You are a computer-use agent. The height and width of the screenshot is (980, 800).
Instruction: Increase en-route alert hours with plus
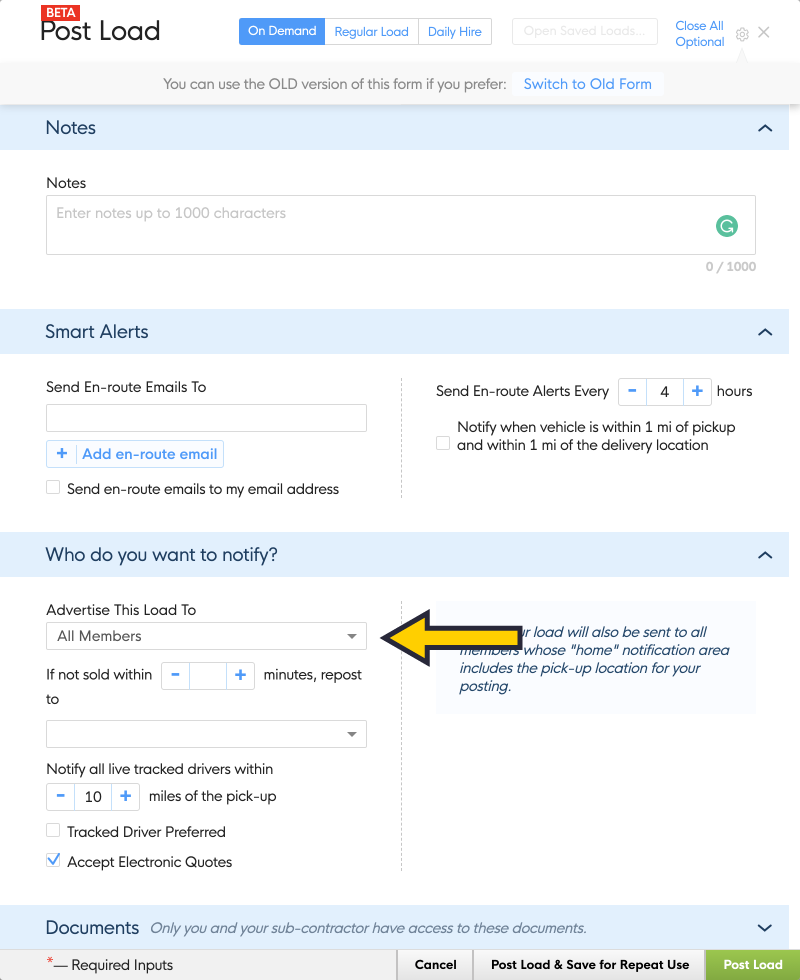coord(697,392)
